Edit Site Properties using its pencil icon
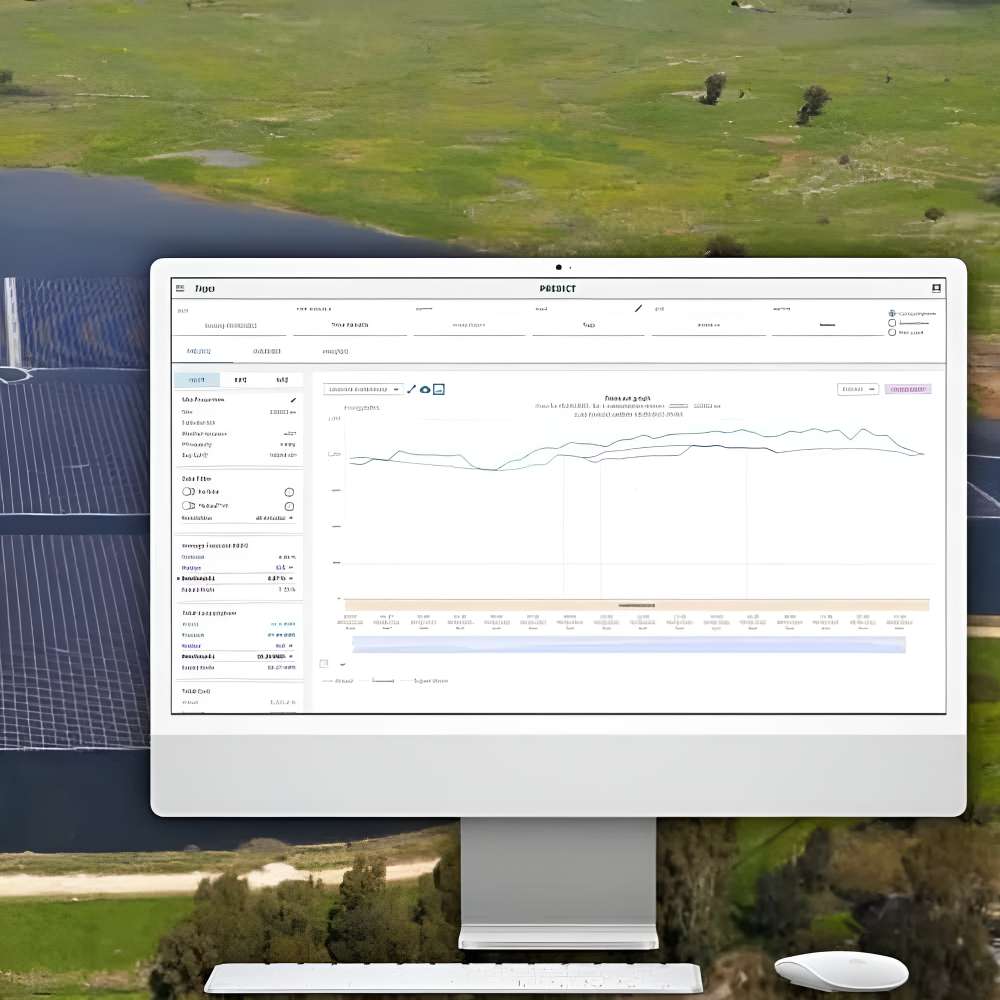The height and width of the screenshot is (1000, 1000). click(294, 400)
